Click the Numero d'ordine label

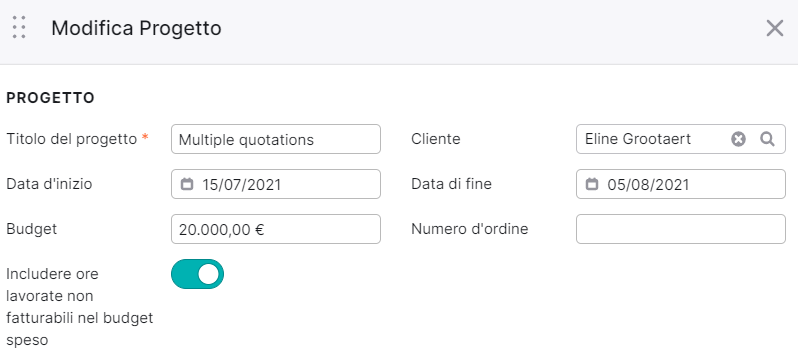(470, 229)
